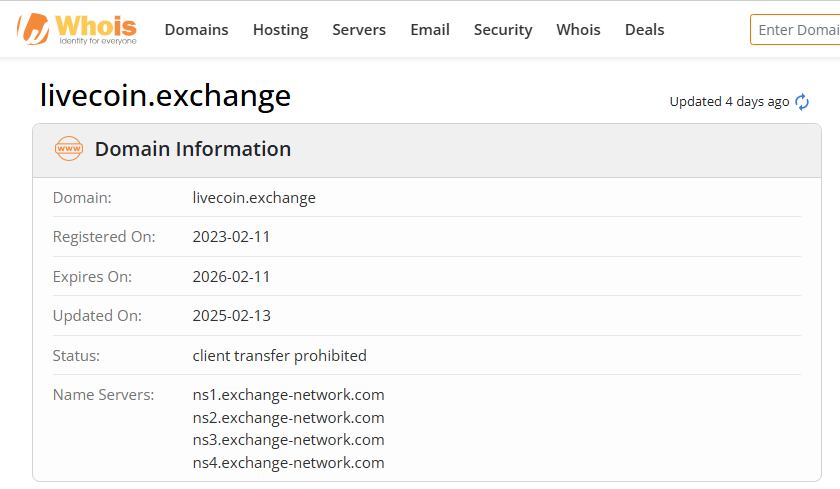Image resolution: width=840 pixels, height=489 pixels.
Task: Select the updated date 2025-02-13
Action: (x=231, y=315)
